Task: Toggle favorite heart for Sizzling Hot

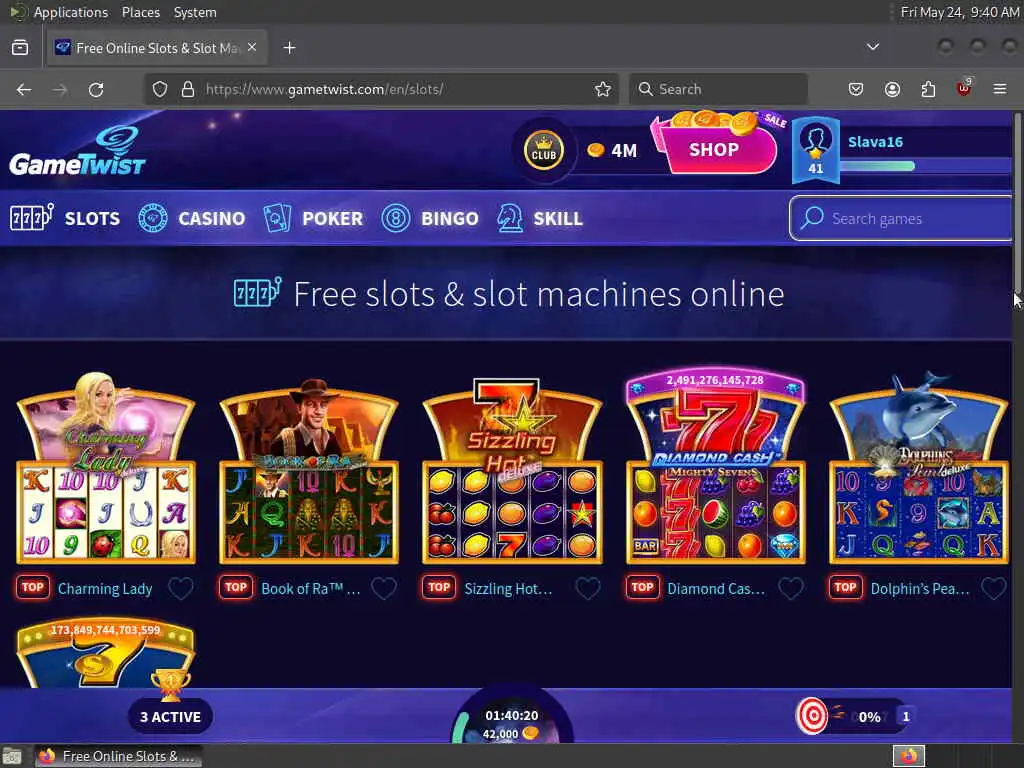Action: (588, 588)
